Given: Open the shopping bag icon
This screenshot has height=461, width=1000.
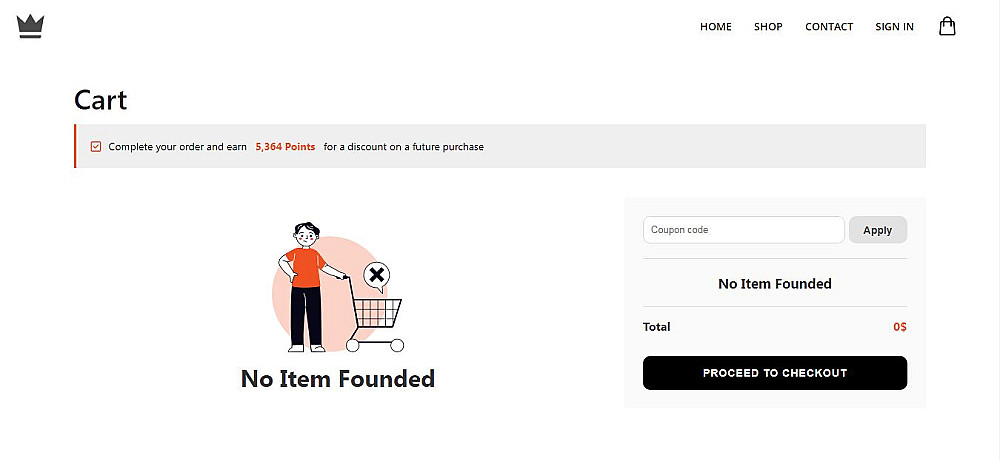Looking at the screenshot, I should [x=947, y=26].
